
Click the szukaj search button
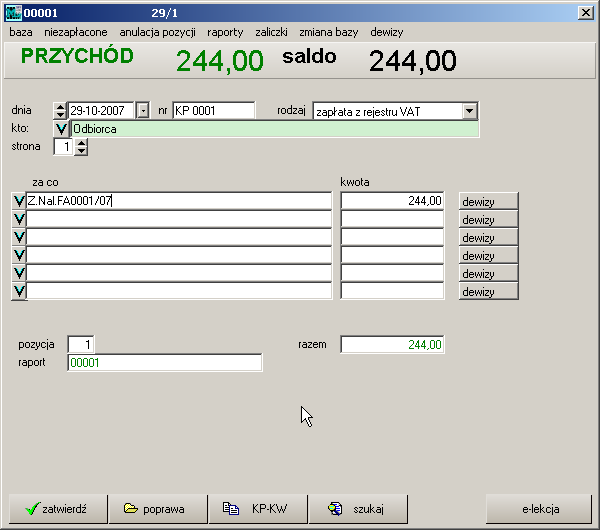tap(358, 509)
